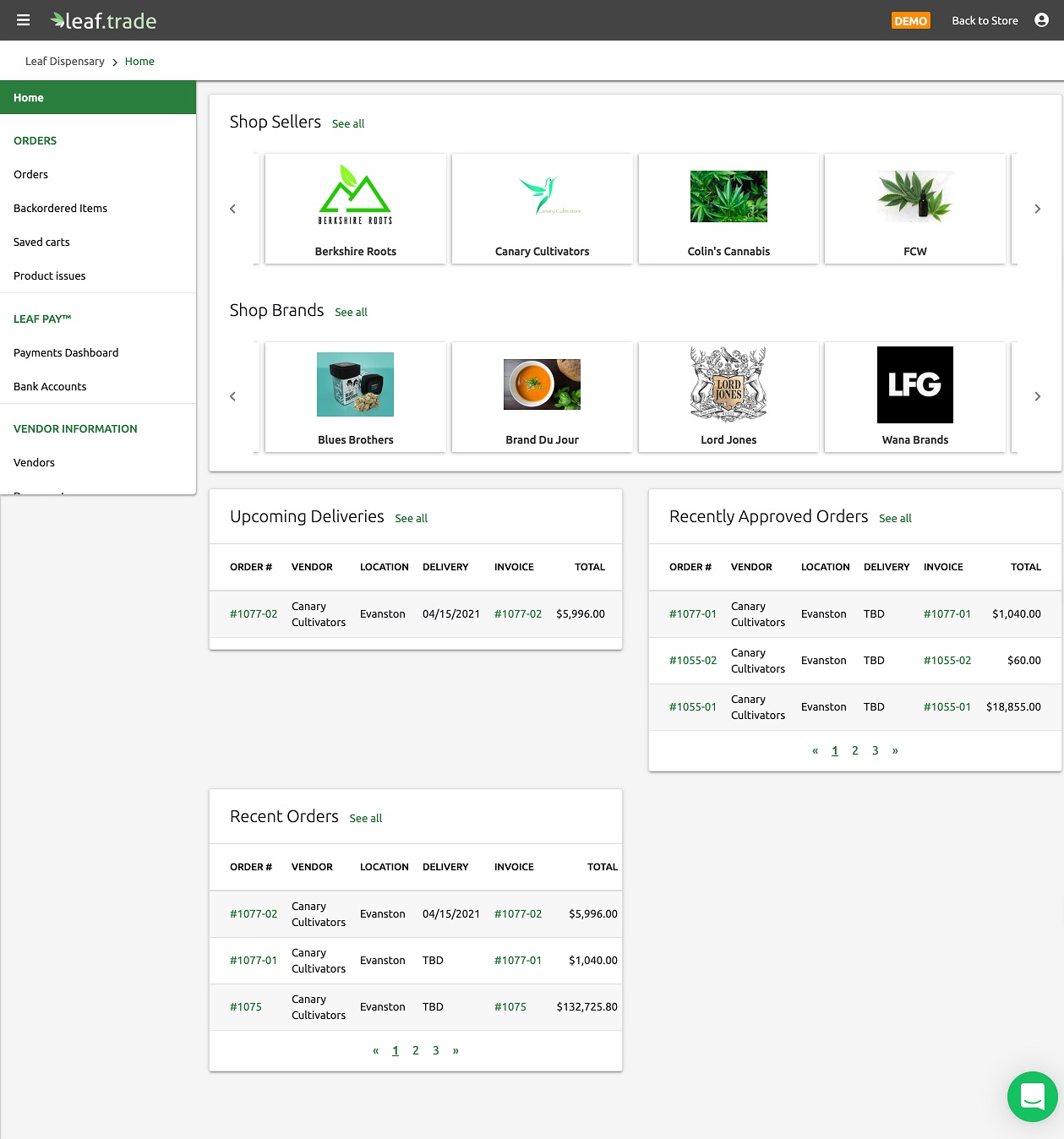Open the Vendors sidebar page

click(34, 462)
